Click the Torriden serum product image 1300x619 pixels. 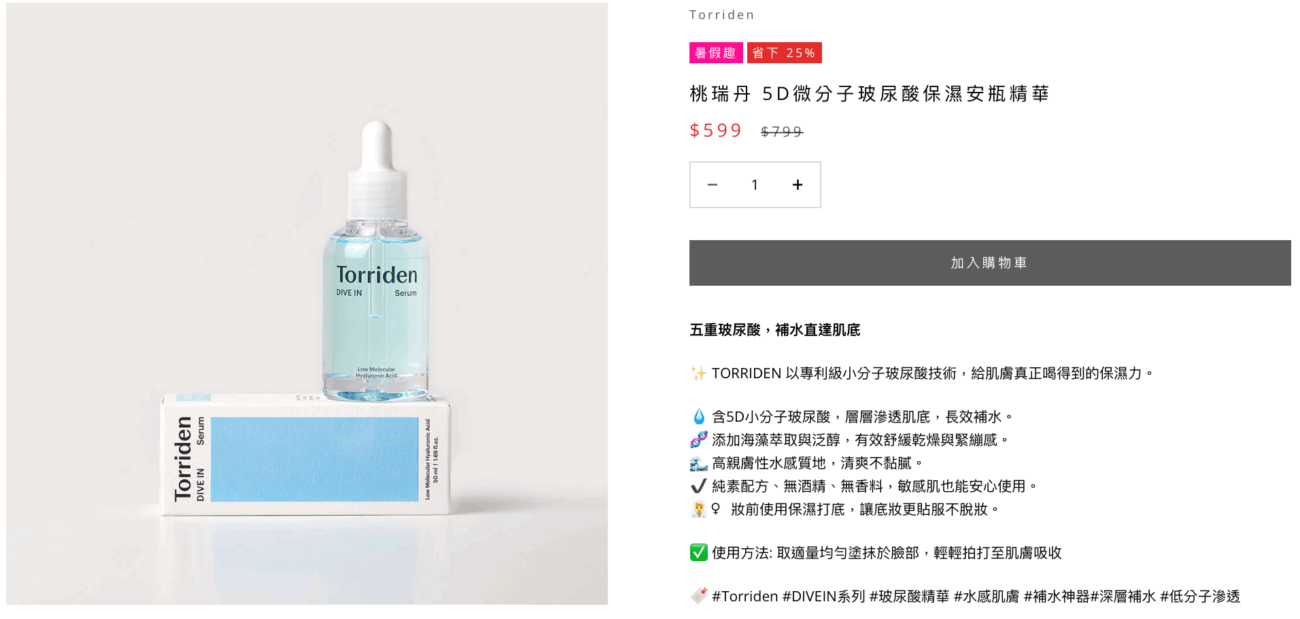307,304
